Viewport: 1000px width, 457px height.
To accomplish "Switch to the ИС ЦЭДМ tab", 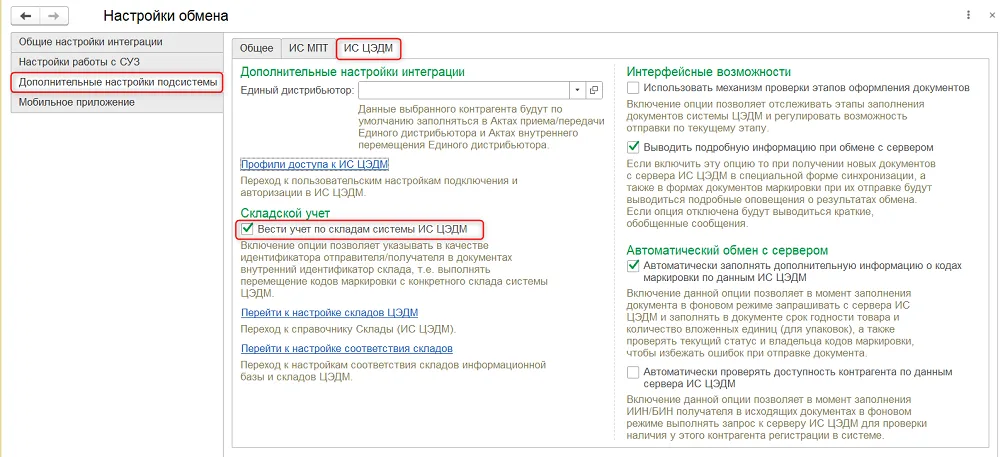I will click(369, 48).
